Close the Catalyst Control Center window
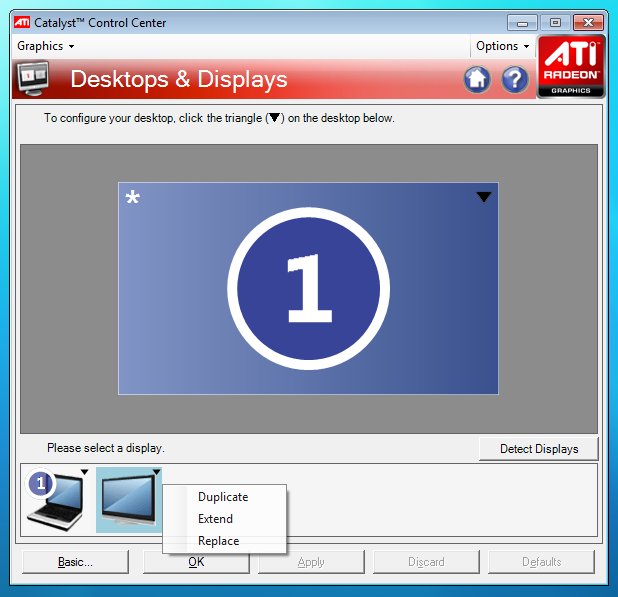This screenshot has height=597, width=618. coord(588,23)
